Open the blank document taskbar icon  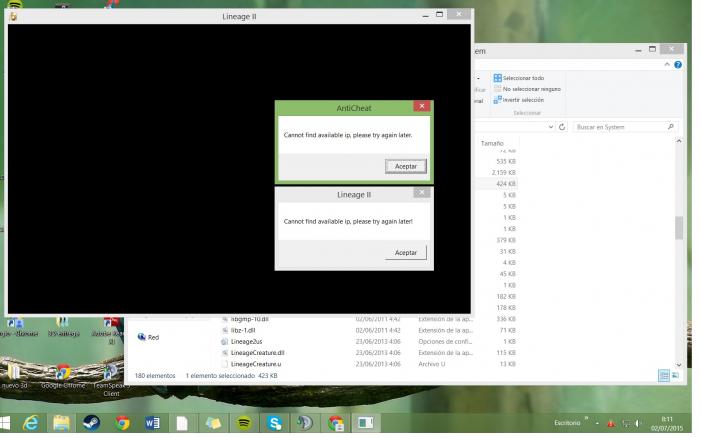coord(182,423)
